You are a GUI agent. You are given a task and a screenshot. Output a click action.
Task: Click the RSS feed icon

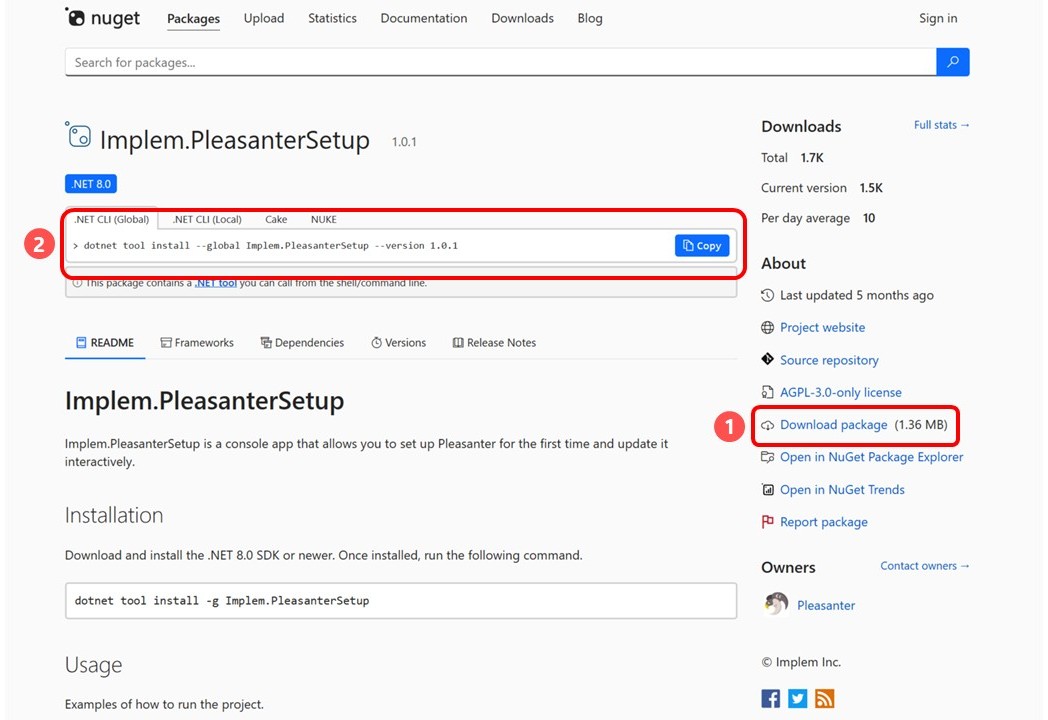pyautogui.click(x=825, y=699)
